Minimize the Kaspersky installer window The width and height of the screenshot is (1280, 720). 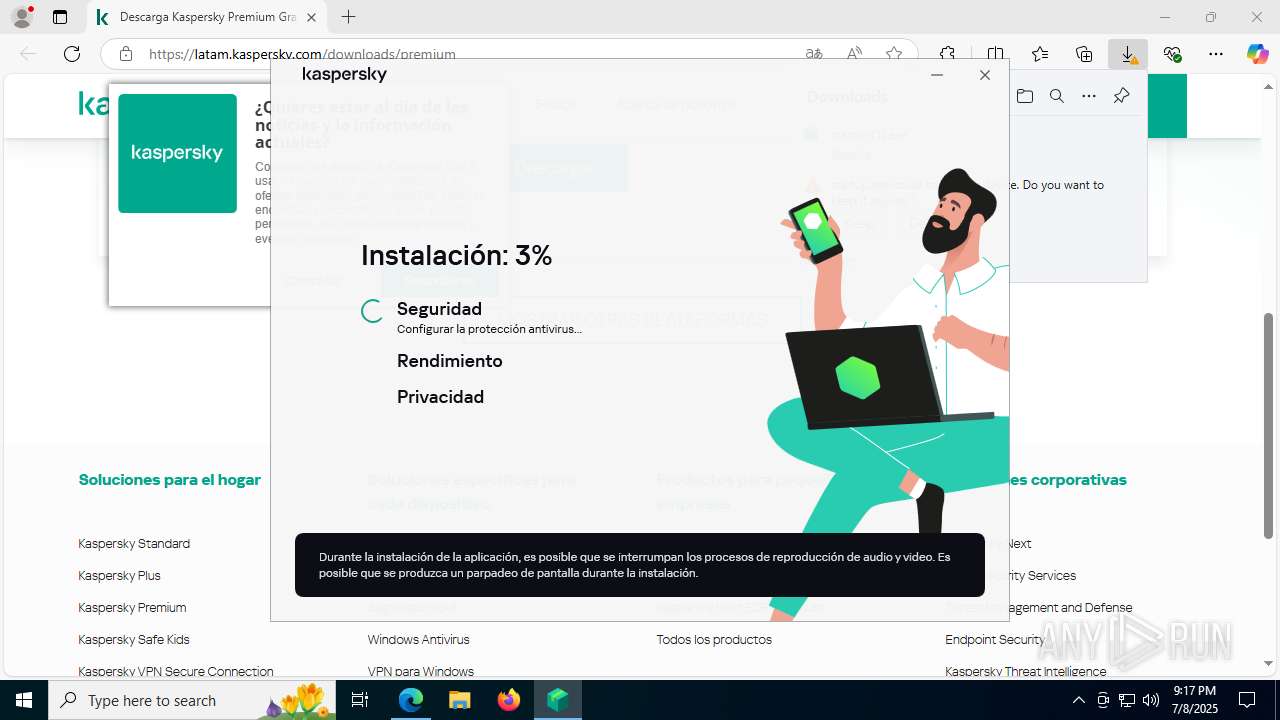[x=937, y=75]
